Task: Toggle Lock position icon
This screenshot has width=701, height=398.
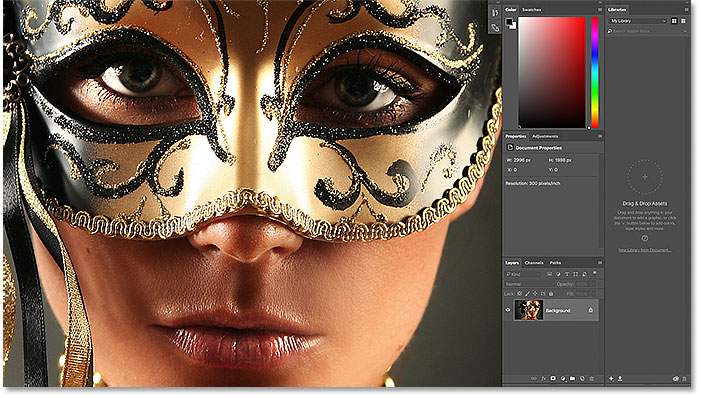Action: pos(535,294)
